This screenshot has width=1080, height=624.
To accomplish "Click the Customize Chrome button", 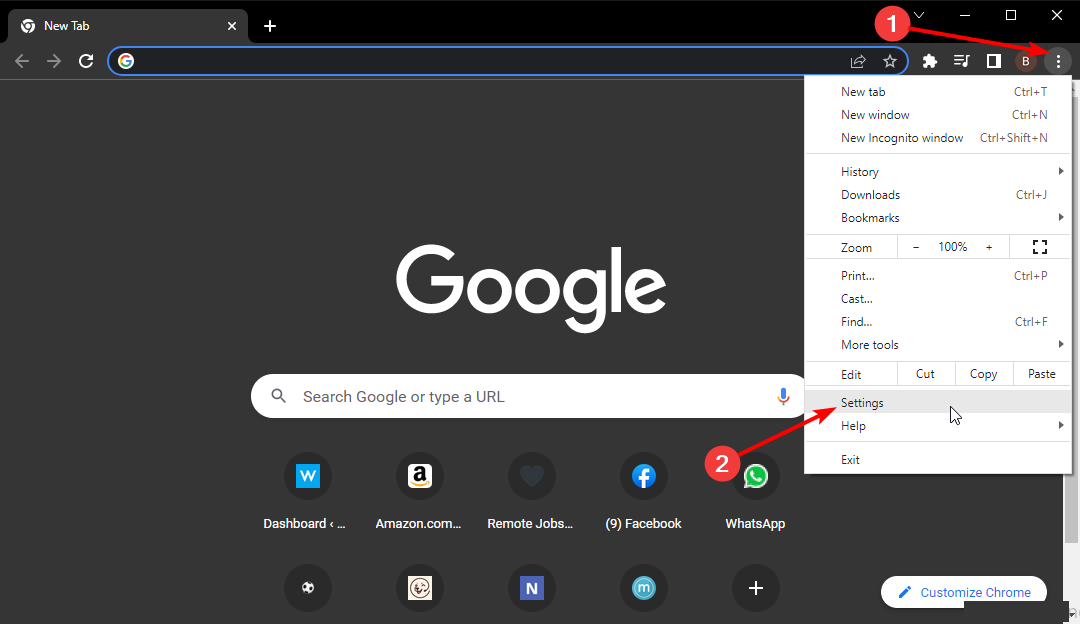I will [963, 592].
